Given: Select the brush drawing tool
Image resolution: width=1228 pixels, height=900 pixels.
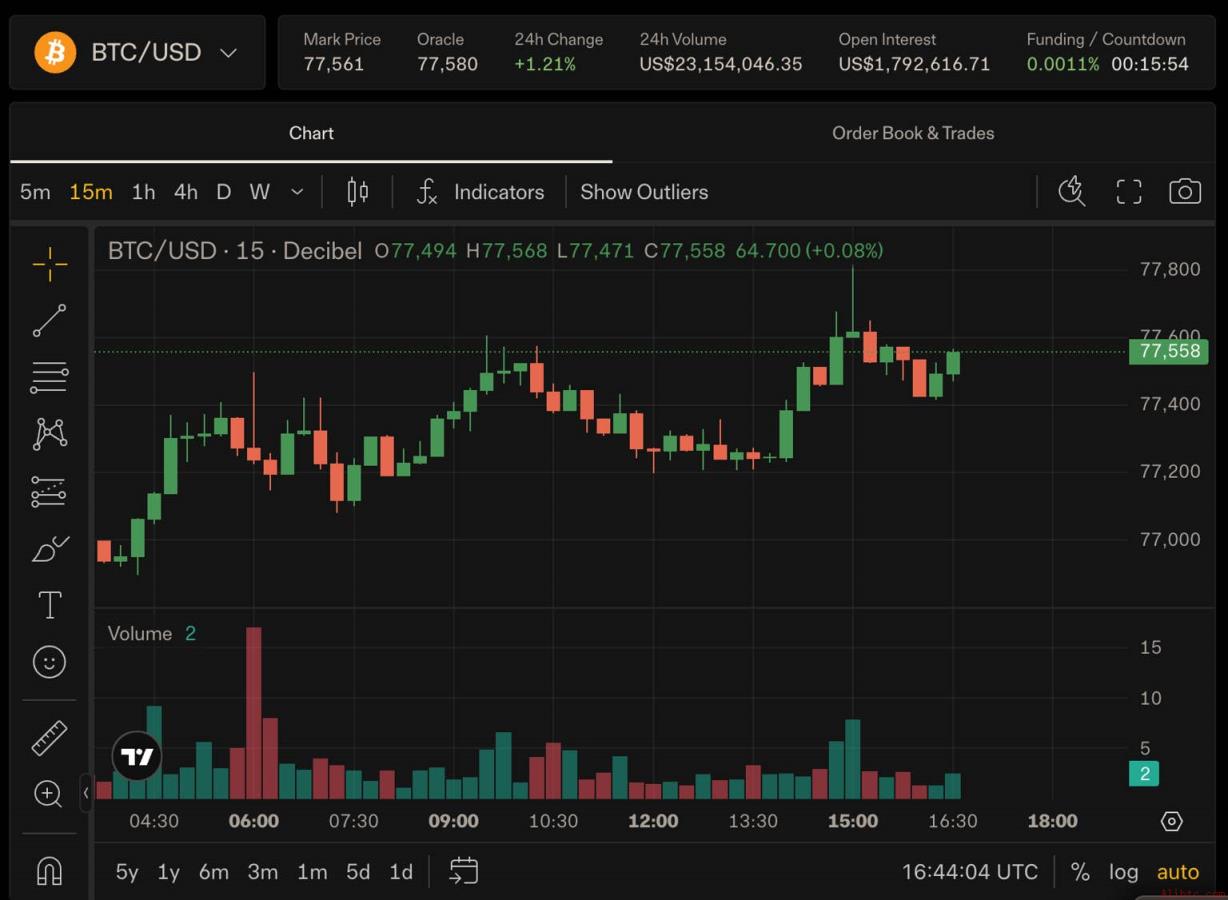Looking at the screenshot, I should click(49, 549).
